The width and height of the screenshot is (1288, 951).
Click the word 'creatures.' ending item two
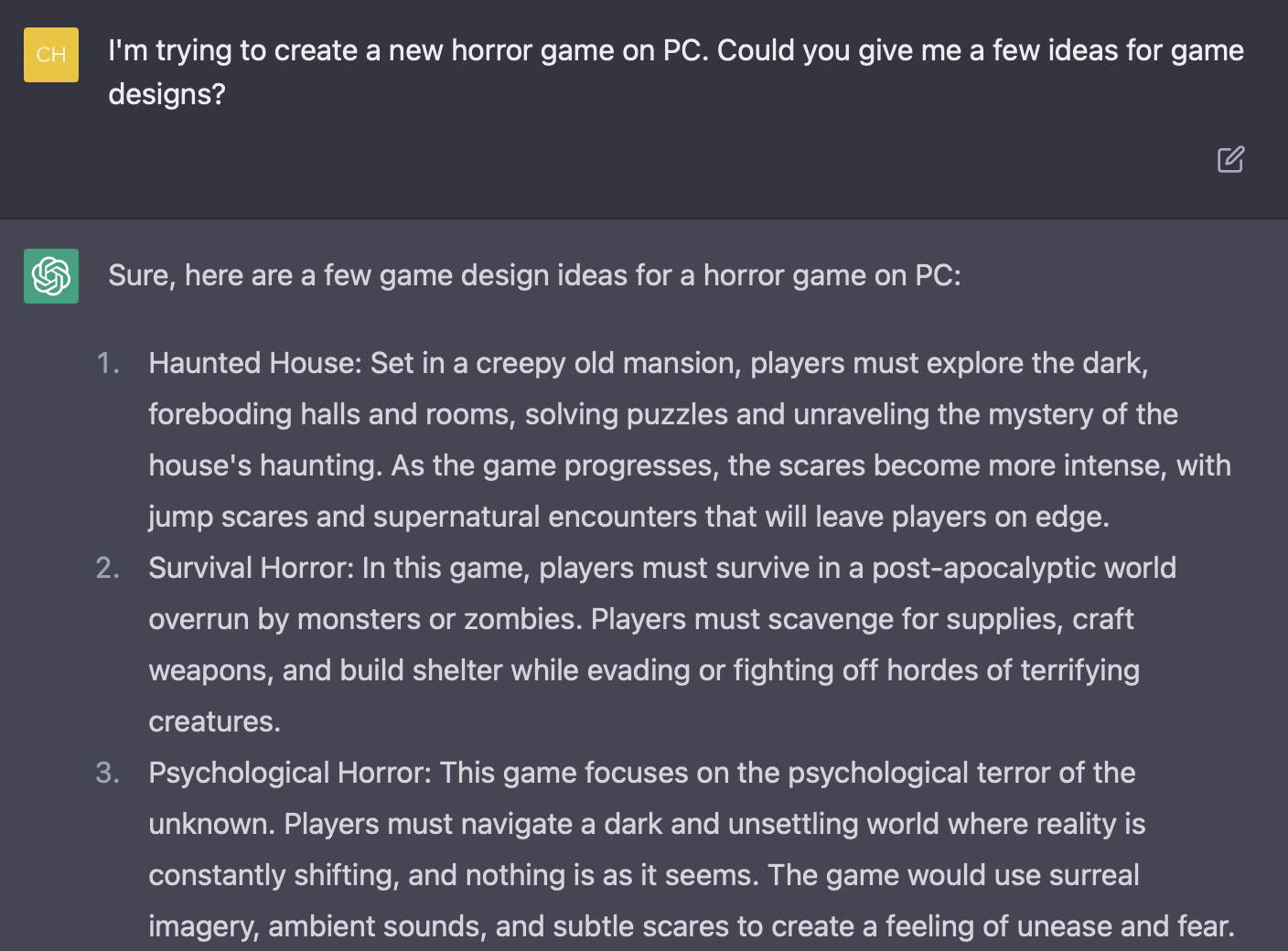214,721
